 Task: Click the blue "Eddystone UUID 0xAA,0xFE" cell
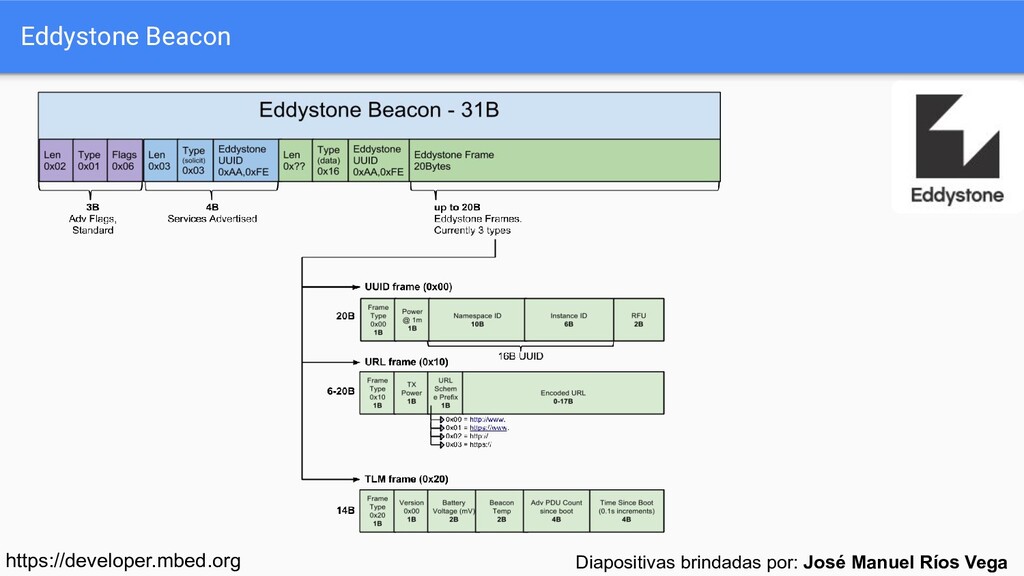pyautogui.click(x=246, y=161)
